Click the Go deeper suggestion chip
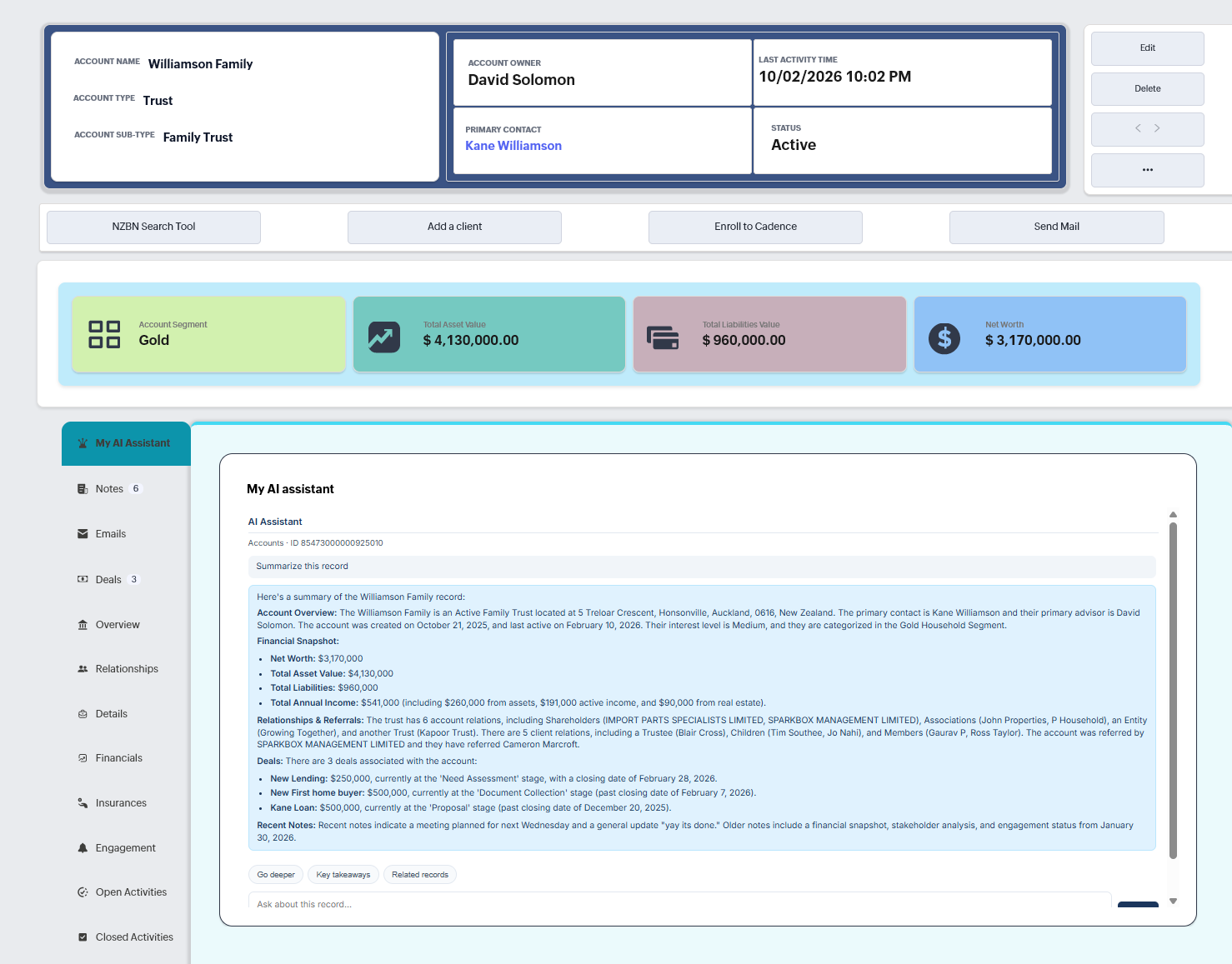This screenshot has height=964, width=1232. pyautogui.click(x=276, y=875)
